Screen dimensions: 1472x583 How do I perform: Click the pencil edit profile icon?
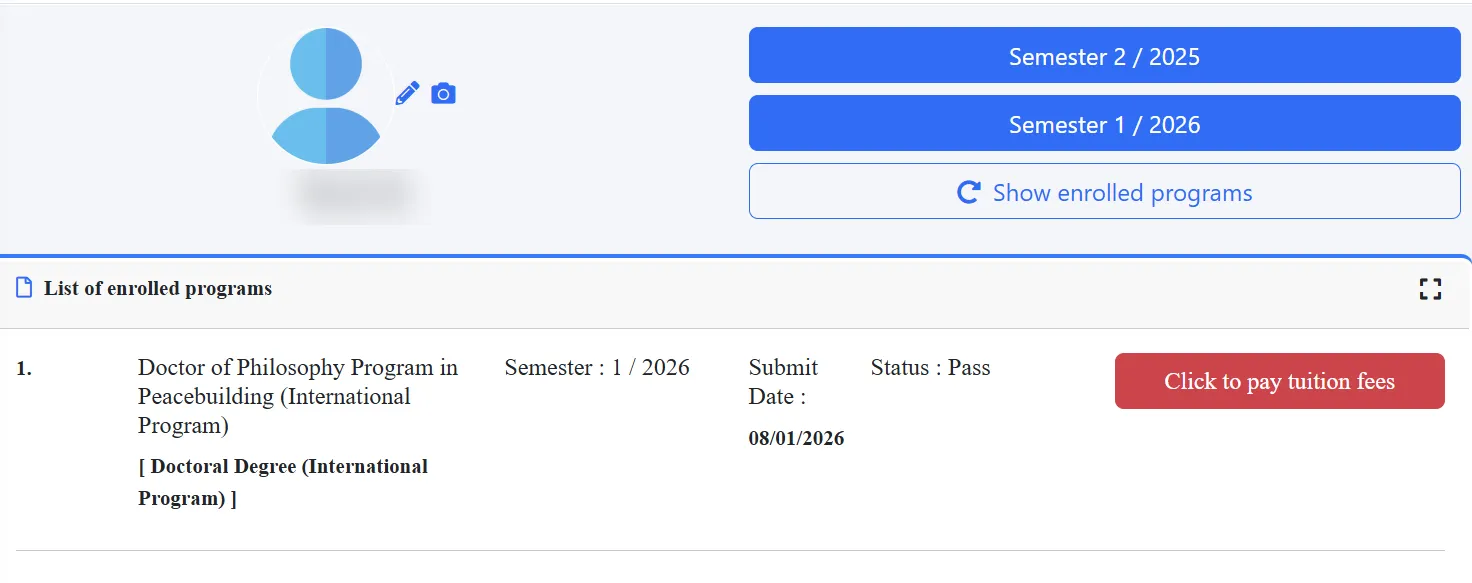[407, 94]
